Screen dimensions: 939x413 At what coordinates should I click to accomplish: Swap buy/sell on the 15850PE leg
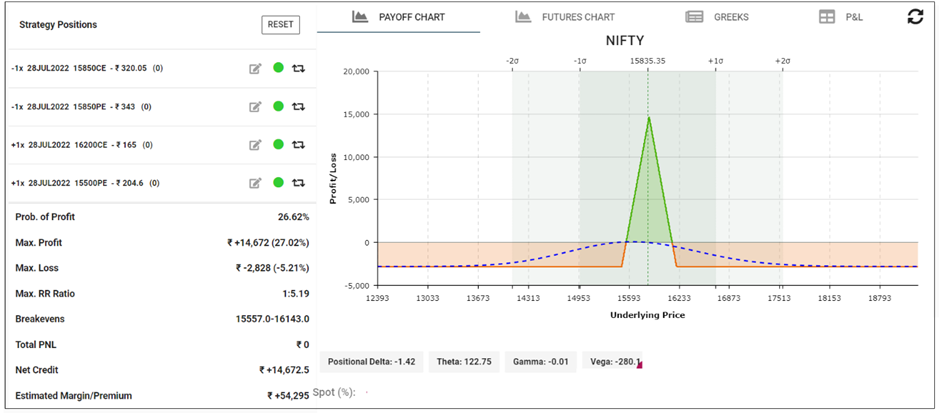click(x=298, y=106)
